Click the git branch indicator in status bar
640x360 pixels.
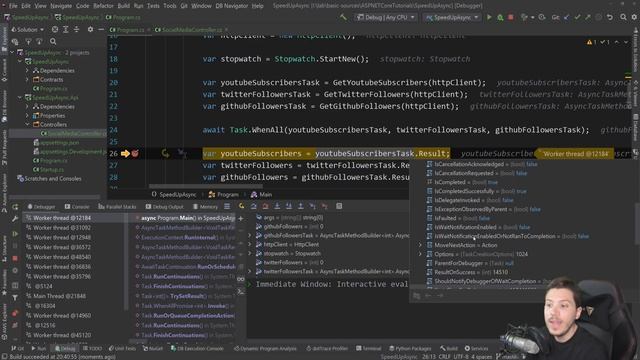click(x=508, y=357)
